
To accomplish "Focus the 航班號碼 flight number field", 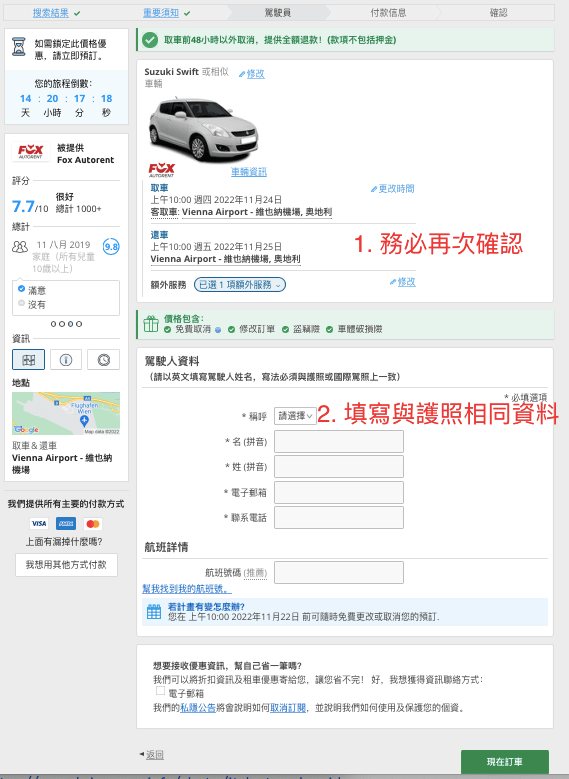I will point(339,572).
